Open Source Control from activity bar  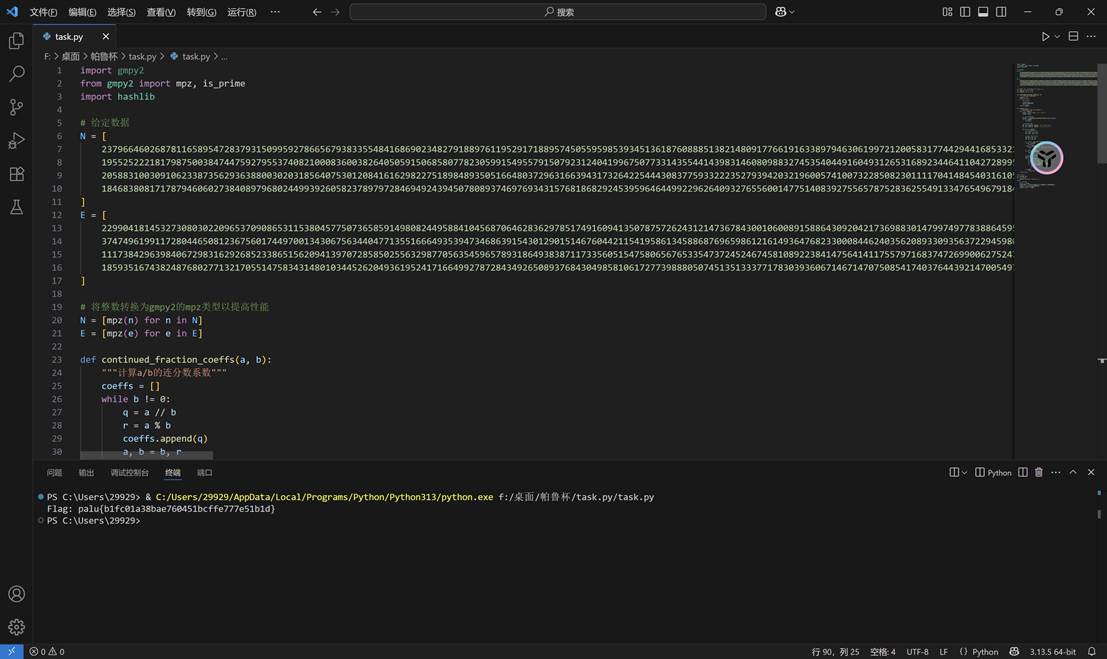point(15,106)
